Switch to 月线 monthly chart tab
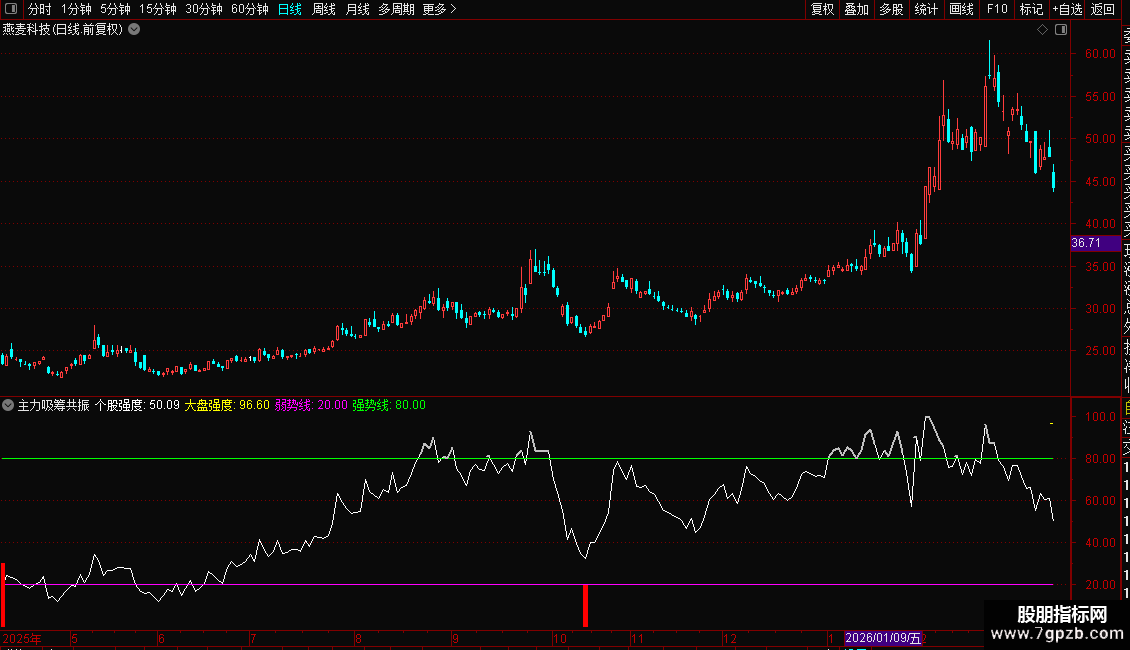 click(x=357, y=9)
